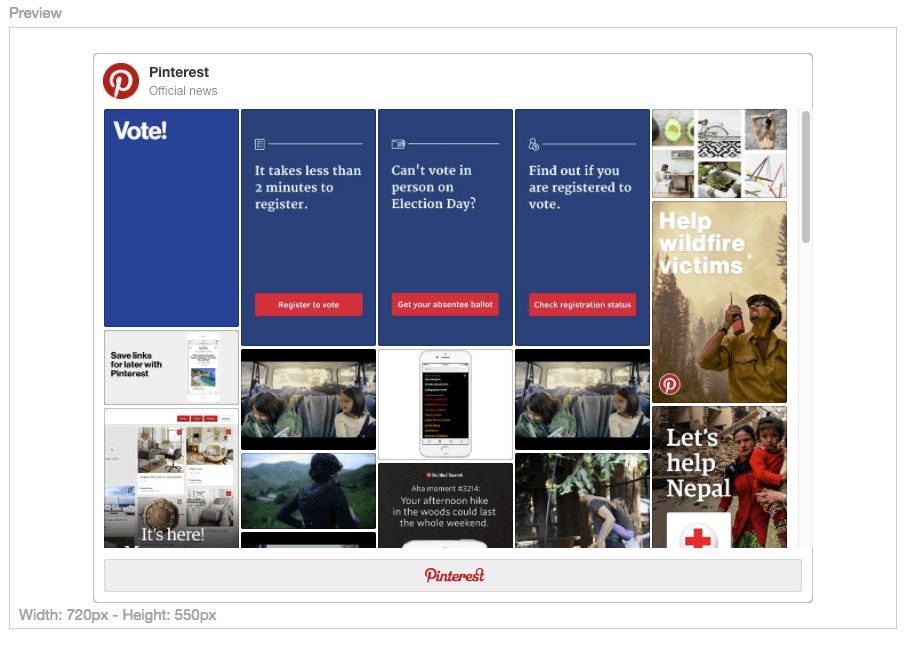Open the phone screenshot pin
This screenshot has width=905, height=645.
pos(445,404)
